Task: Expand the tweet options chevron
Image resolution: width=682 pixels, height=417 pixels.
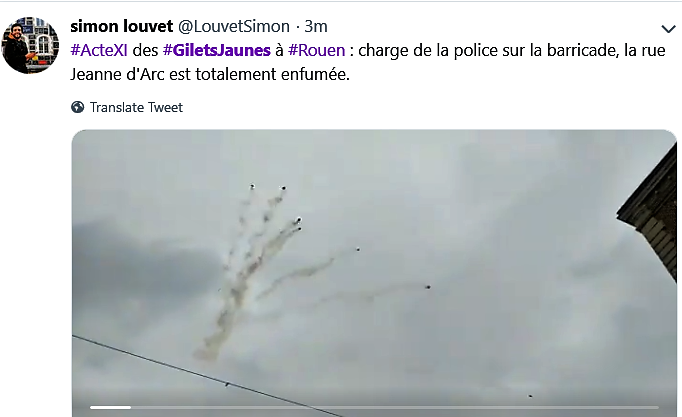Action: pyautogui.click(x=668, y=29)
